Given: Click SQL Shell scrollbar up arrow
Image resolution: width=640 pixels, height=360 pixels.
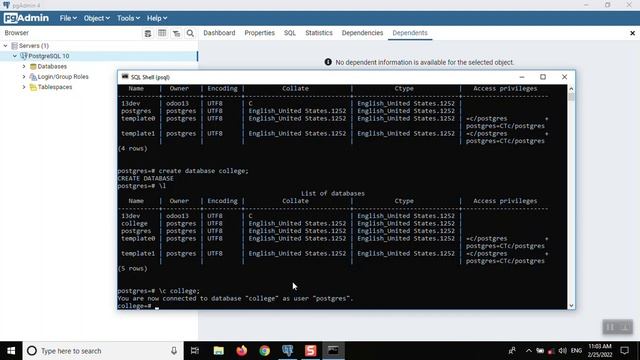Looking at the screenshot, I should pyautogui.click(x=571, y=89).
